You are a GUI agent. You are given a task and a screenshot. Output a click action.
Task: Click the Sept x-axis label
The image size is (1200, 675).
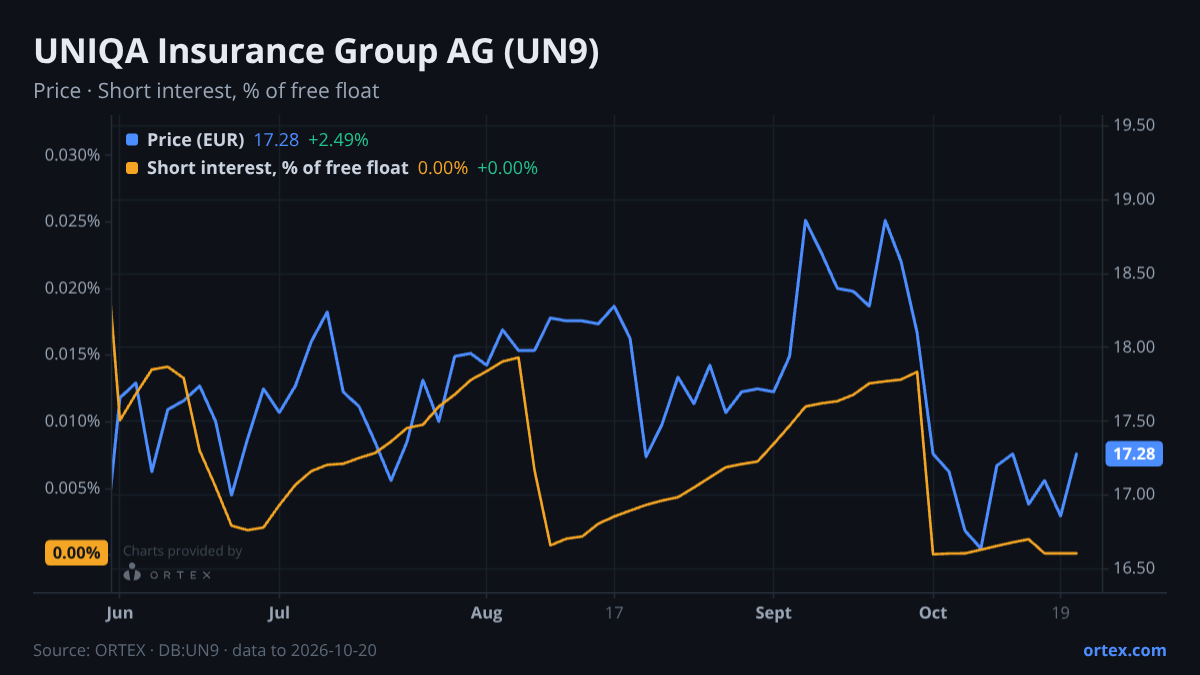[774, 611]
